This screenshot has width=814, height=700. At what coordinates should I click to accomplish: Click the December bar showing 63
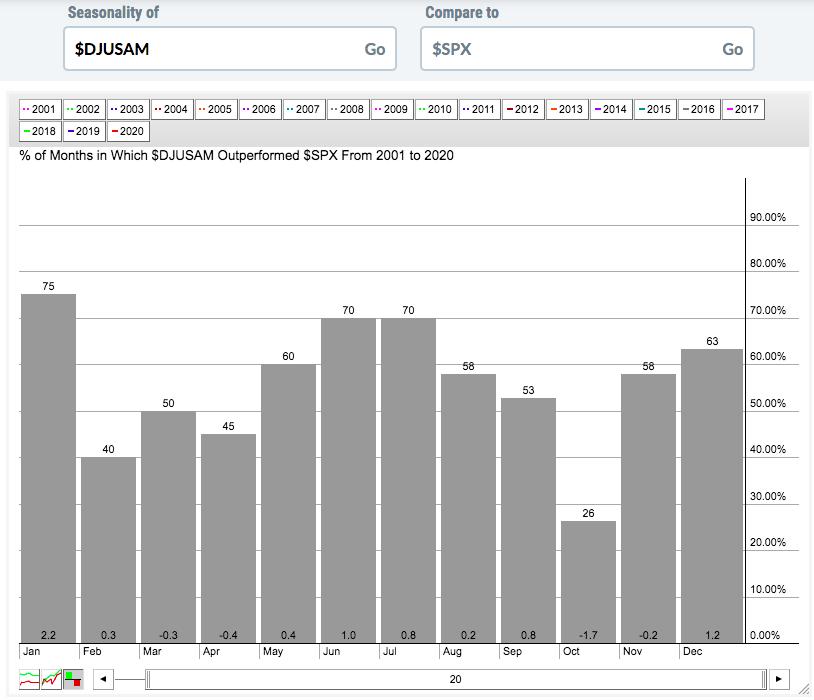click(x=711, y=495)
